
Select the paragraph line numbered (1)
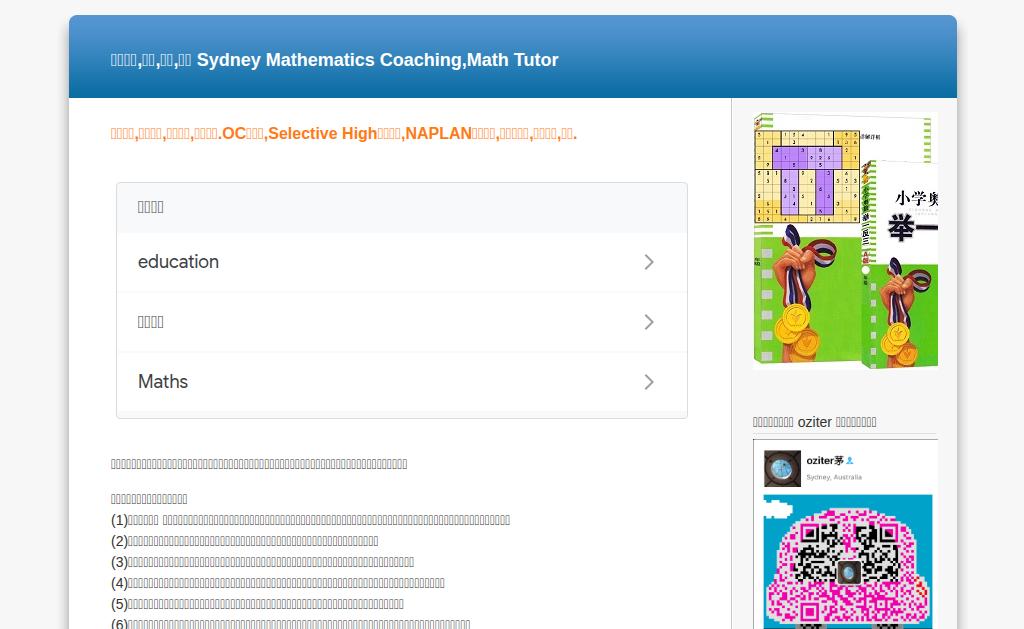310,520
